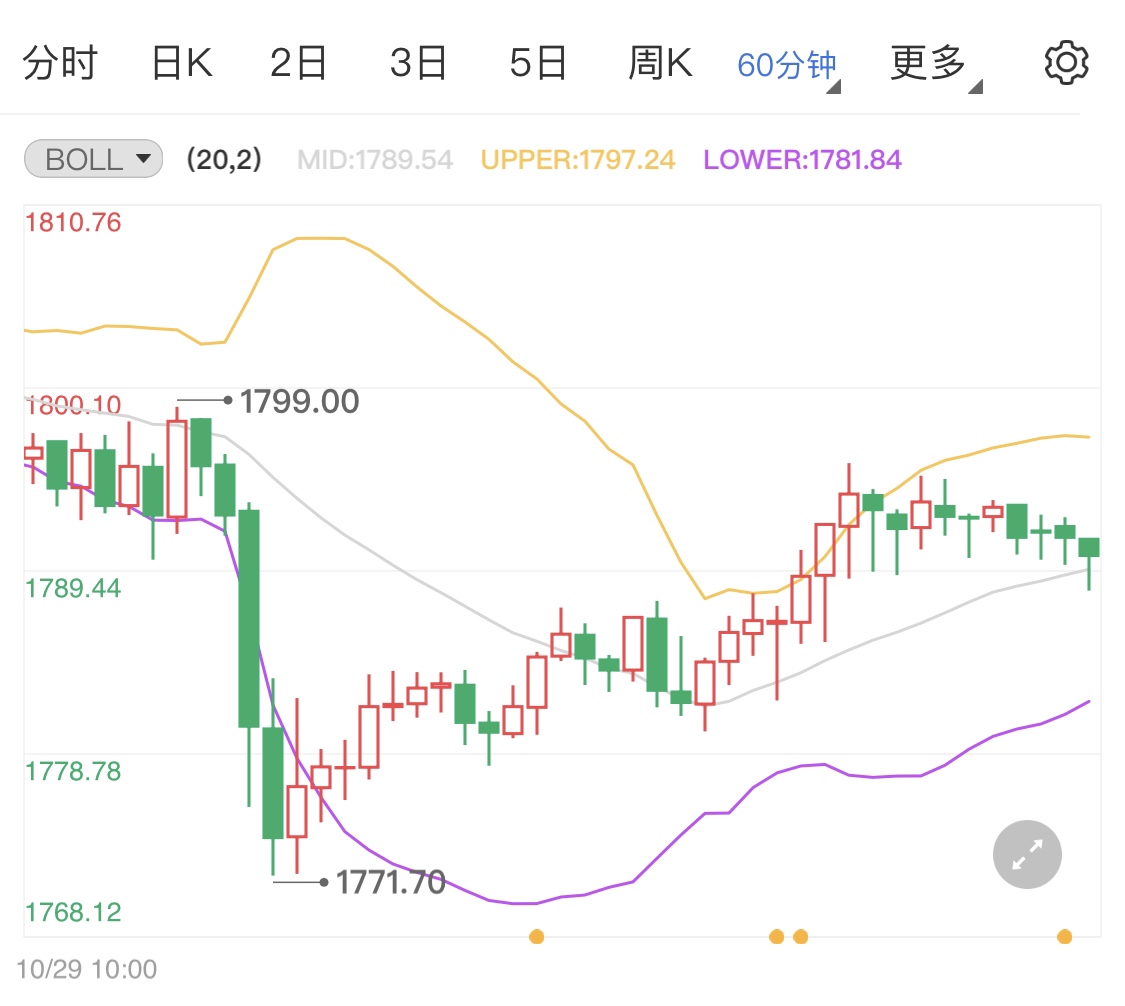Click the 1810.76 axis label
The width and height of the screenshot is (1125, 1006).
click(x=73, y=222)
